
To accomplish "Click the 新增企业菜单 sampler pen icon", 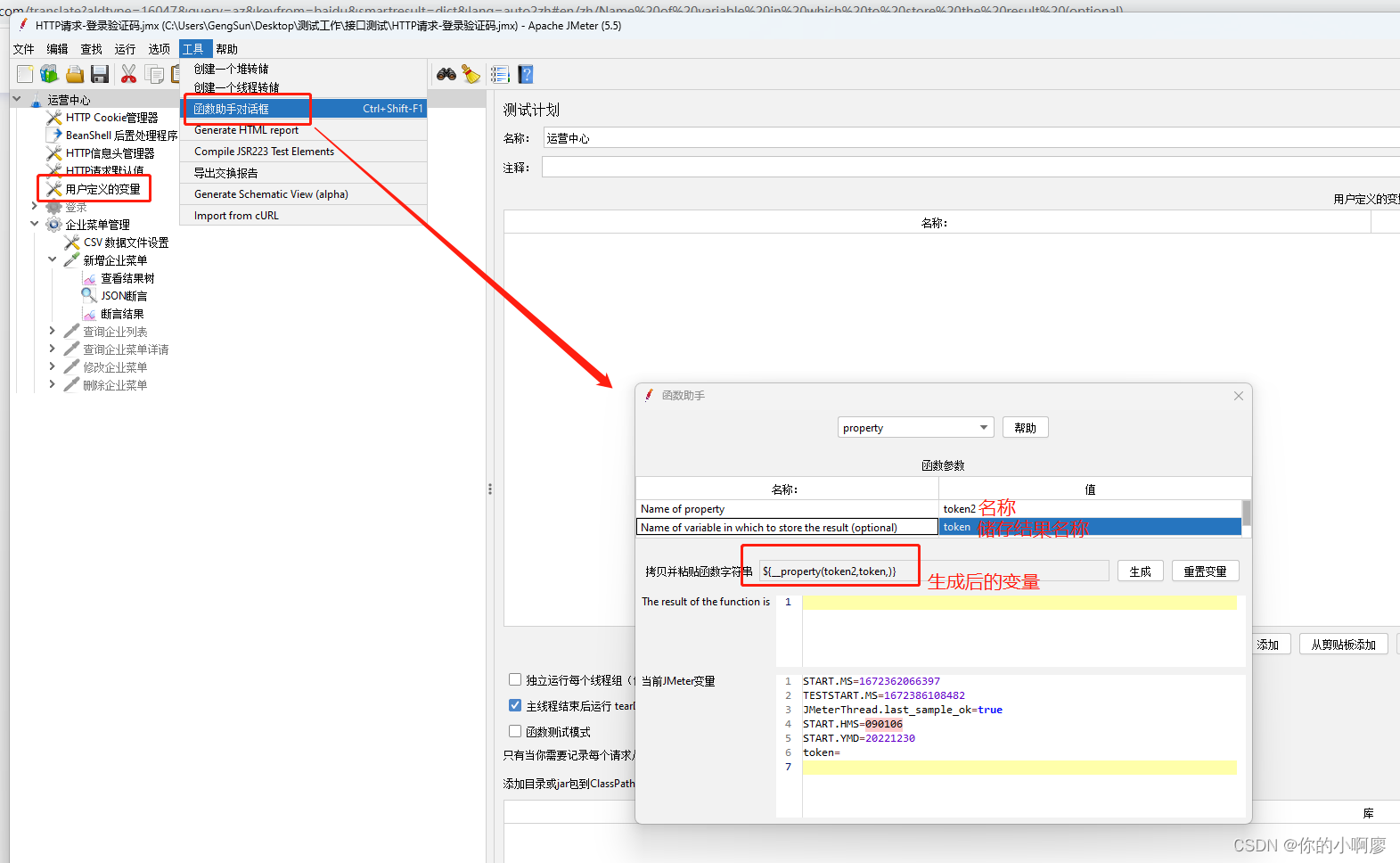I will click(72, 260).
